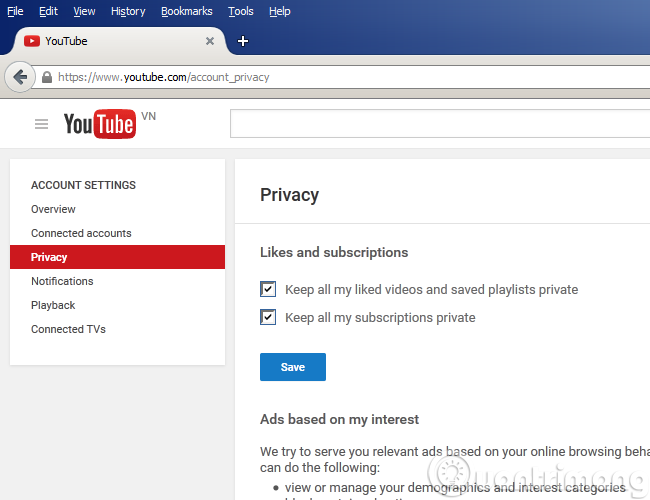
Task: Open the History menu
Action: (x=128, y=11)
